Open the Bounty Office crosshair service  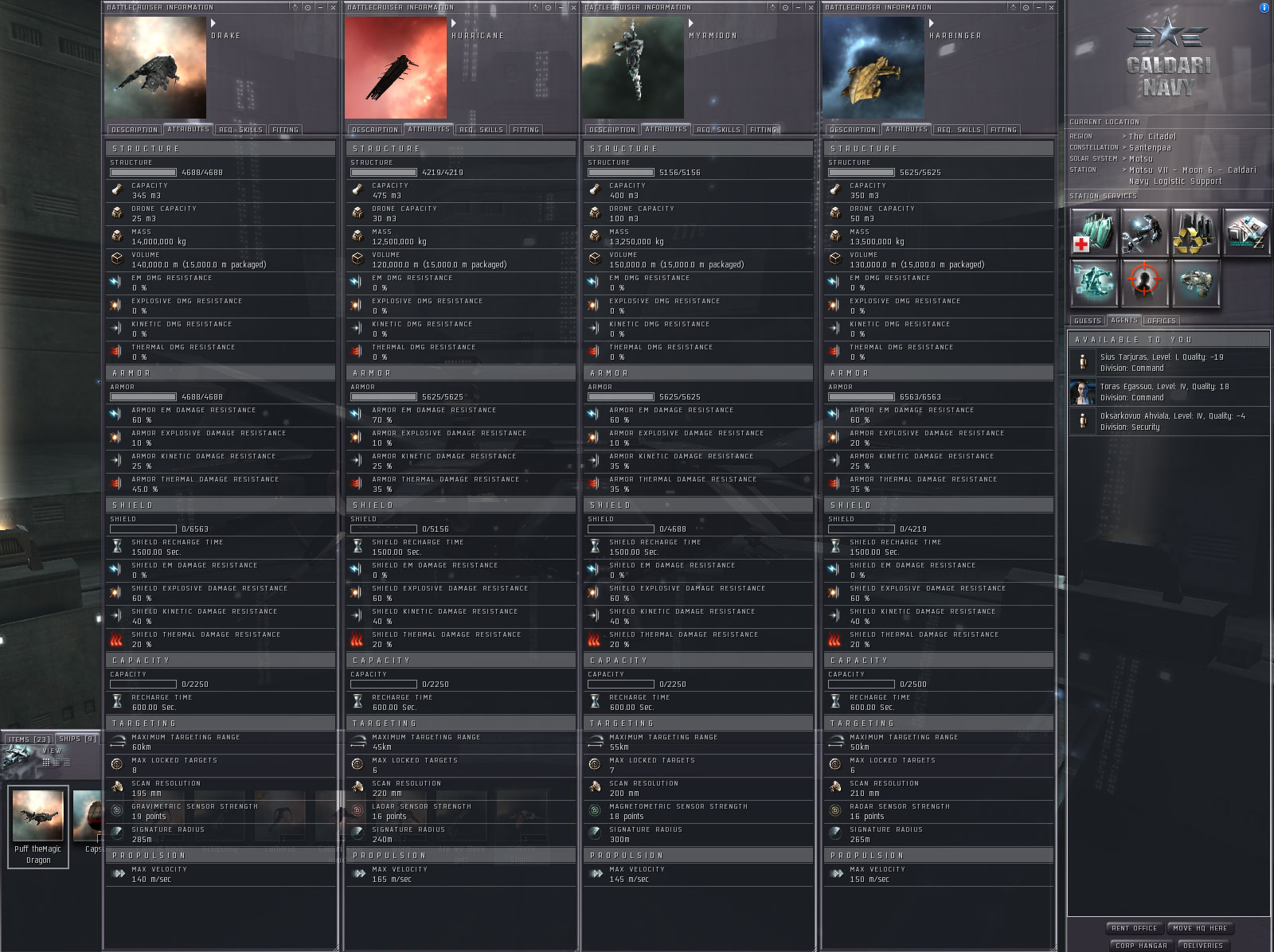point(1144,283)
